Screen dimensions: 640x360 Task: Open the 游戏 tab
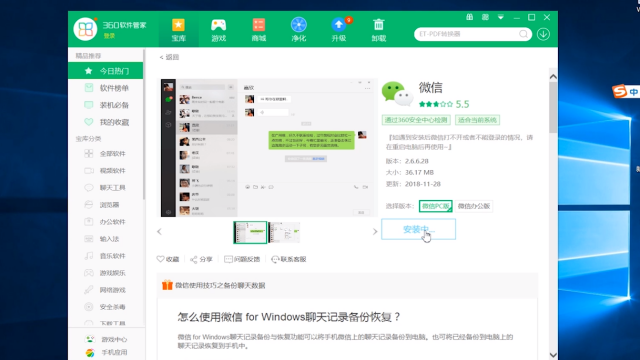(218, 30)
